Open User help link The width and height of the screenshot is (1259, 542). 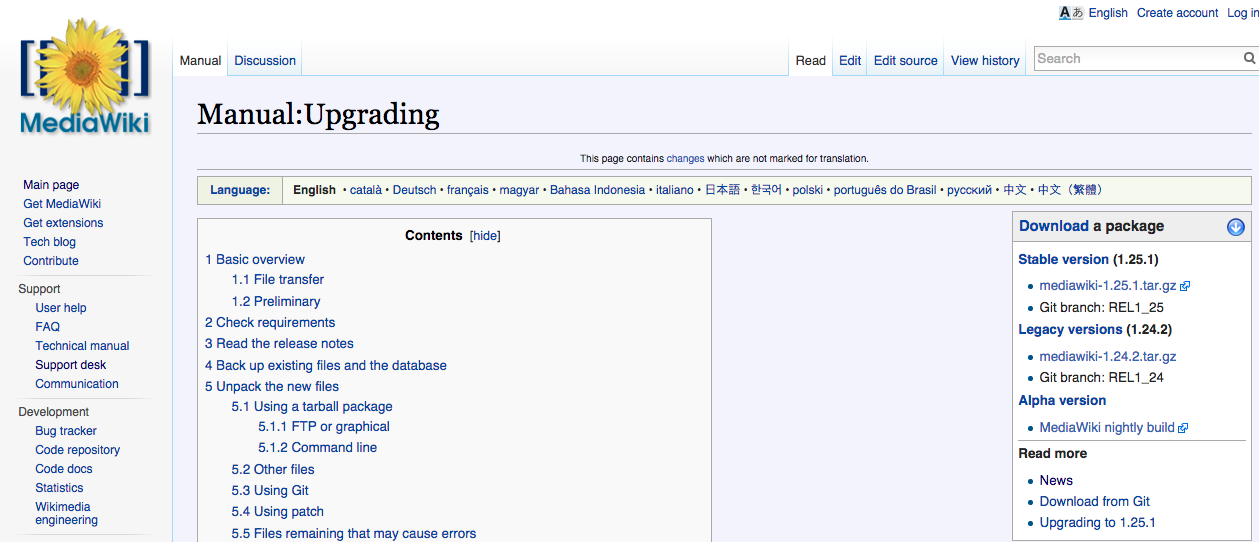pyautogui.click(x=61, y=308)
